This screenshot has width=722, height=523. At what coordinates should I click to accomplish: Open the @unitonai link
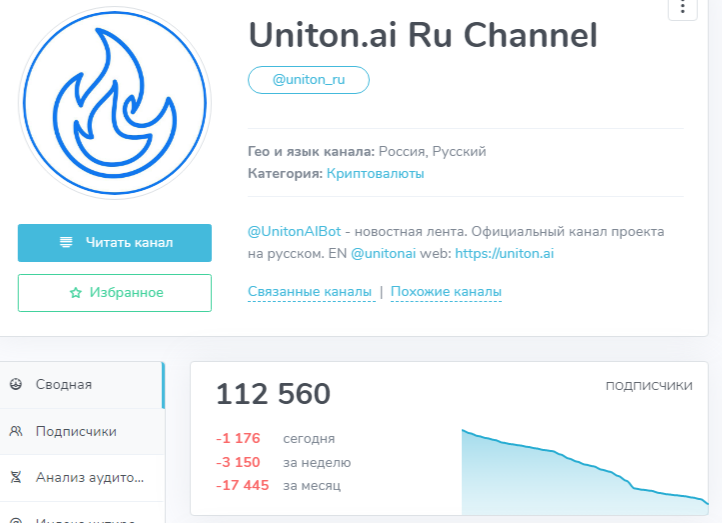[383, 254]
